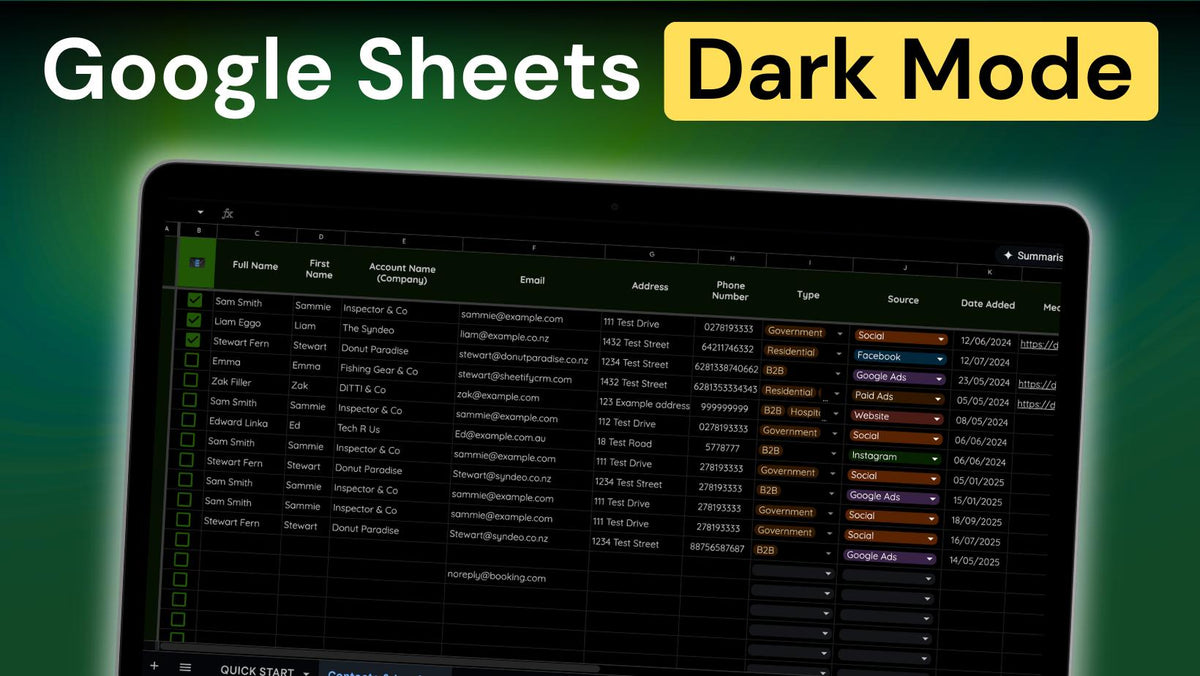Image resolution: width=1200 pixels, height=676 pixels.
Task: Open the Residential type dropdown in Liam row
Action: 840,353
